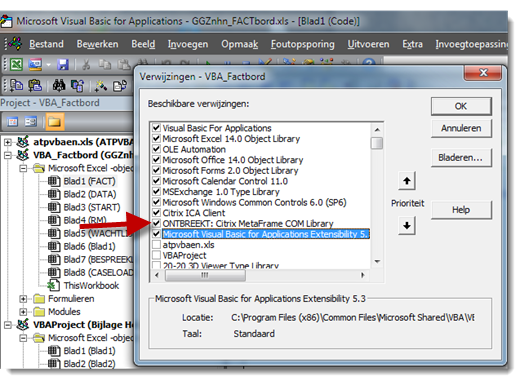Collapse Microsoft Excel-objecten under VBAProject
The image size is (520, 381).
pos(23,338)
